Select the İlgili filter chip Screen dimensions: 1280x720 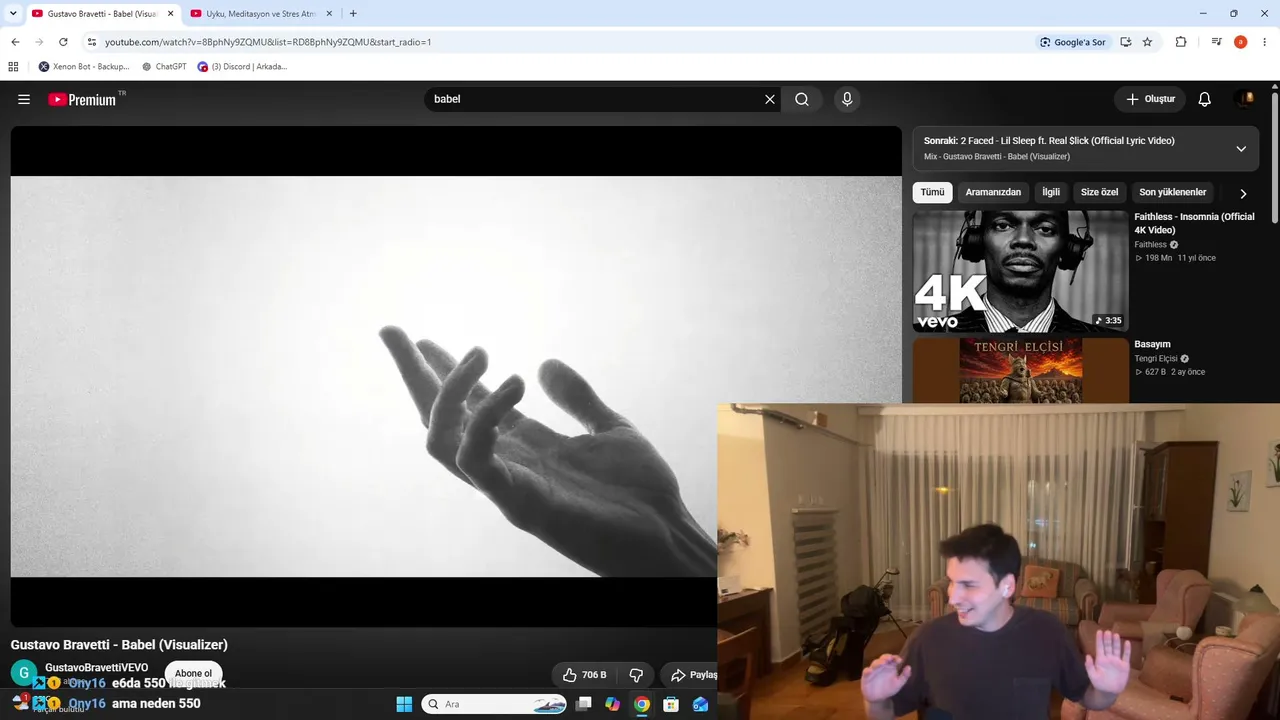[1051, 192]
